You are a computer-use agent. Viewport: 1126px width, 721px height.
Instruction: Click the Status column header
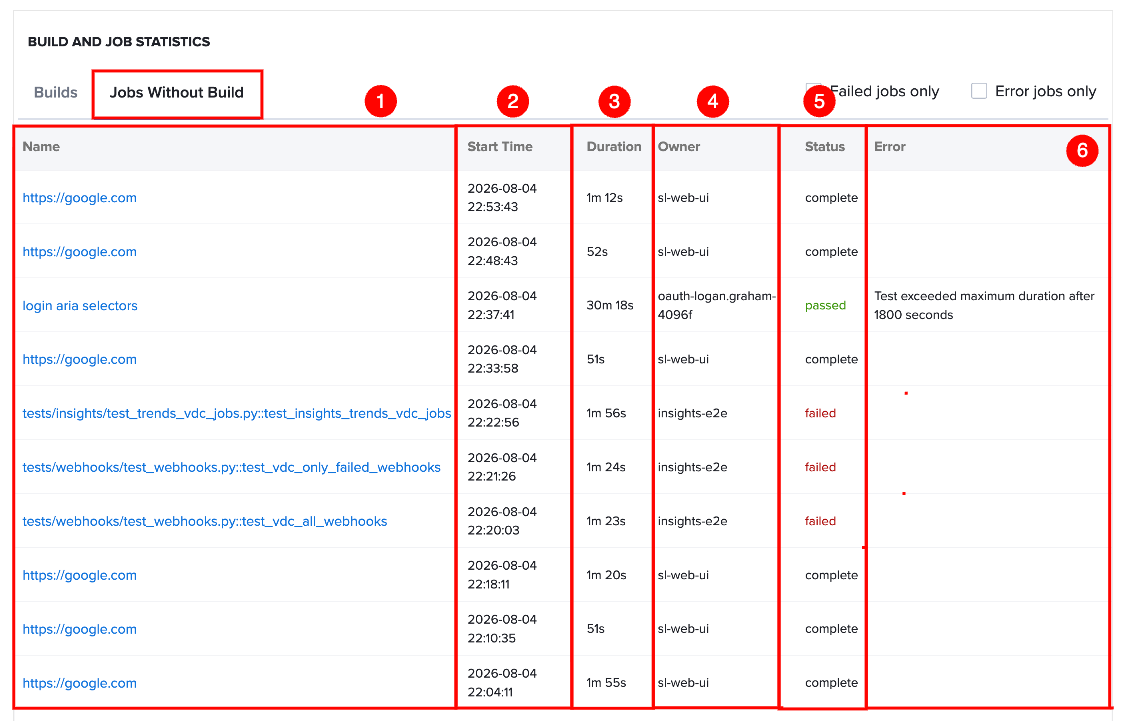pos(824,146)
